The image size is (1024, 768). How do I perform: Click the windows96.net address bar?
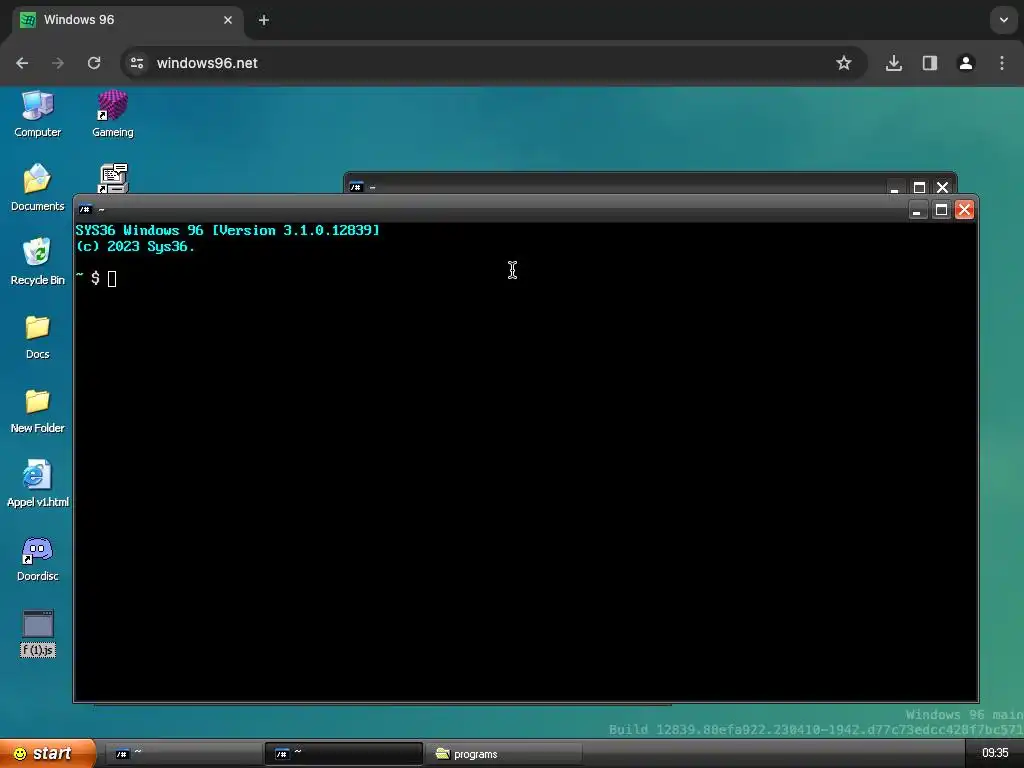click(x=494, y=63)
